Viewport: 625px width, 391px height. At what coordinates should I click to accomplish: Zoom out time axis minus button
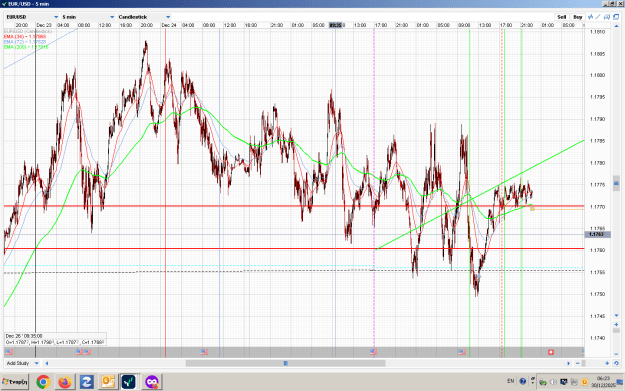[578, 363]
